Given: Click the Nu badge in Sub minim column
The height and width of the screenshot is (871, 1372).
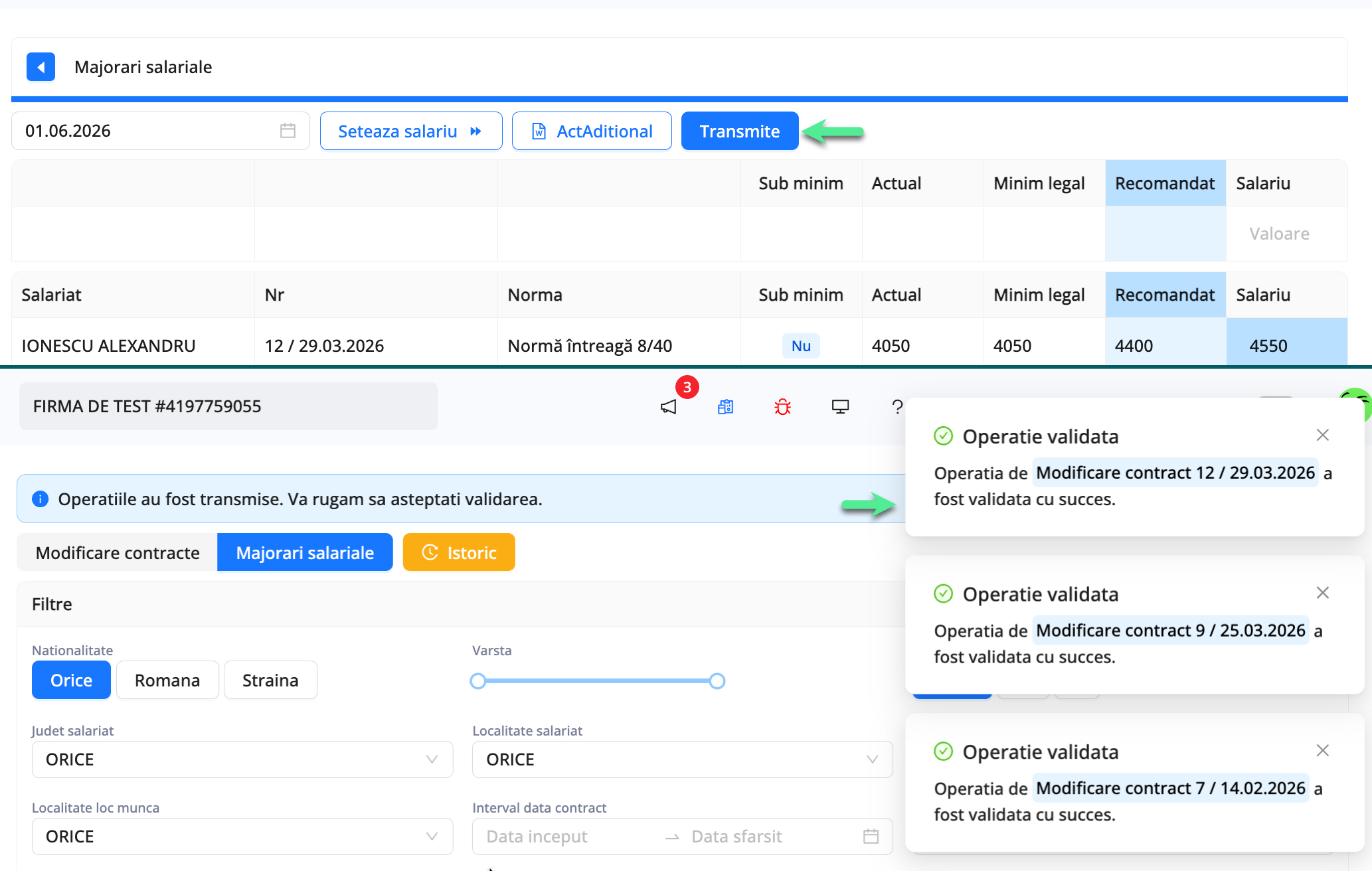Looking at the screenshot, I should click(x=801, y=346).
